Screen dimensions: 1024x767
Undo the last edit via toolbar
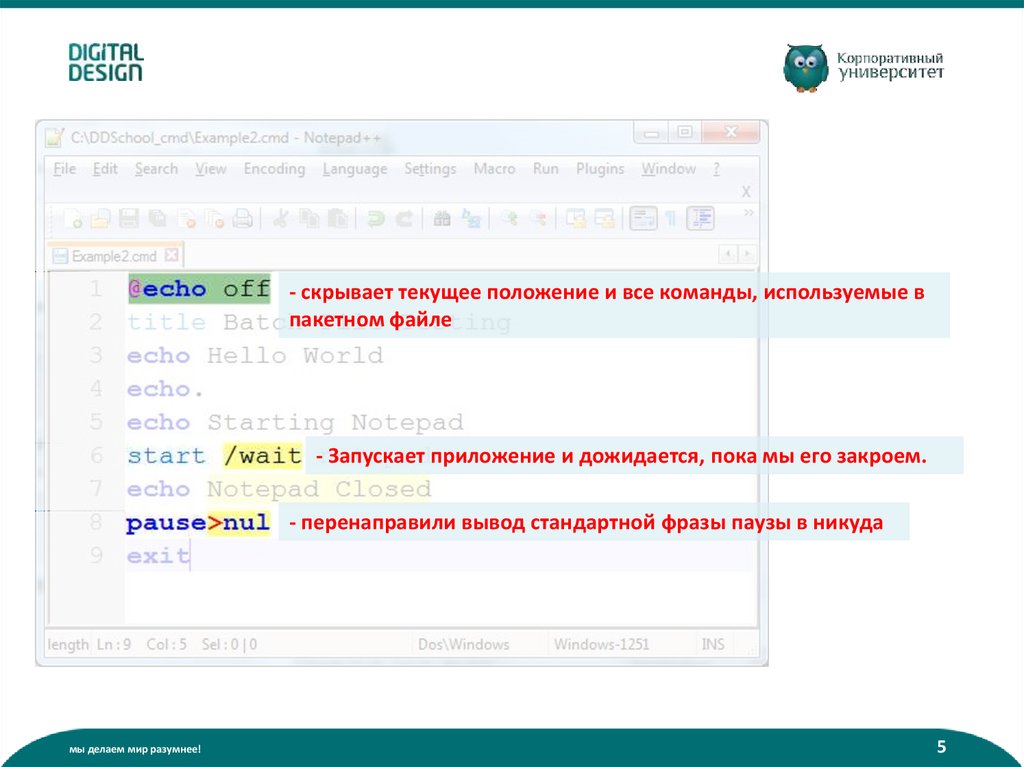click(376, 217)
